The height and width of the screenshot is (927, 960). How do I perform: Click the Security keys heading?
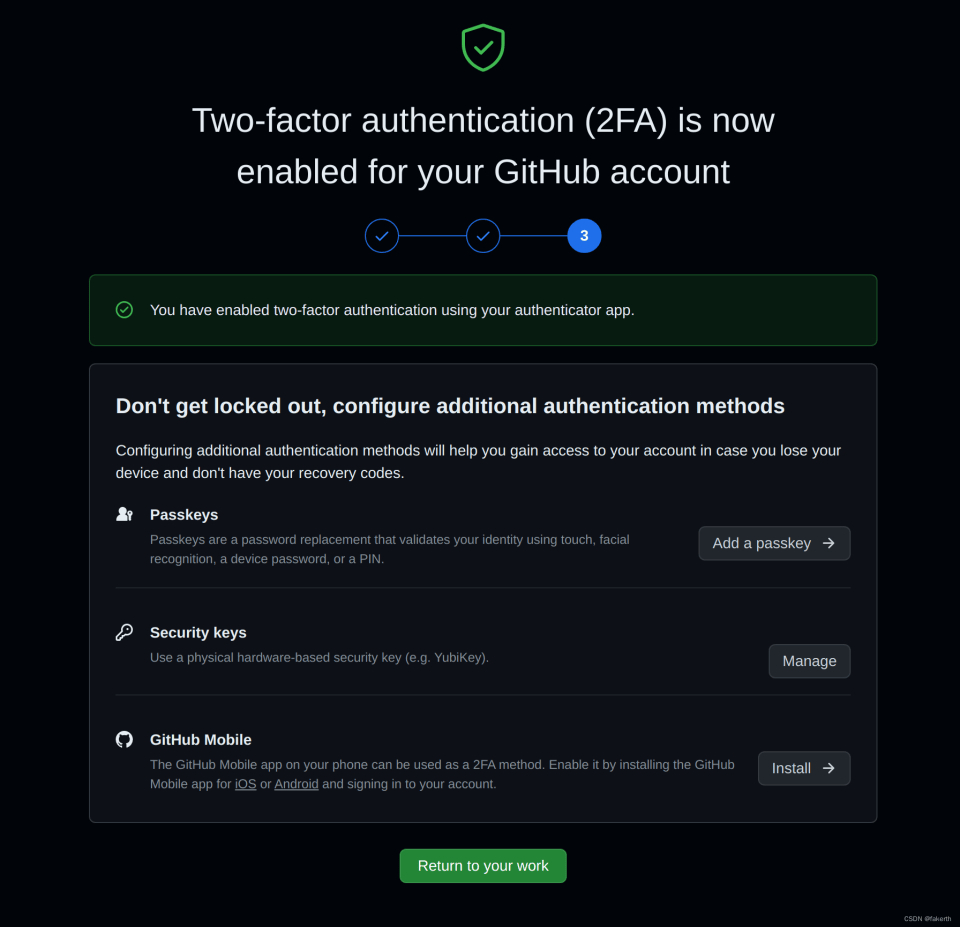pos(198,632)
